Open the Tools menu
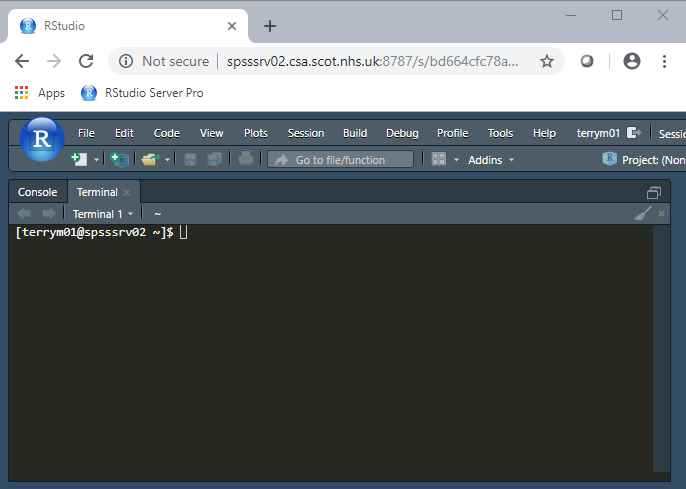686x489 pixels. coord(500,133)
